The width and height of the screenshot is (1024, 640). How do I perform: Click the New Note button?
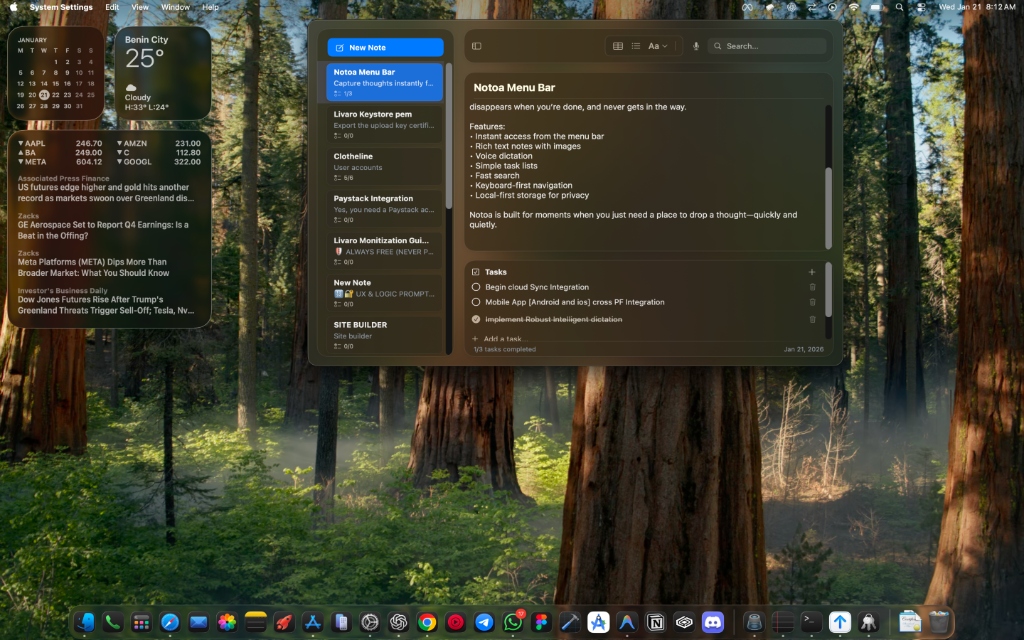tap(385, 47)
